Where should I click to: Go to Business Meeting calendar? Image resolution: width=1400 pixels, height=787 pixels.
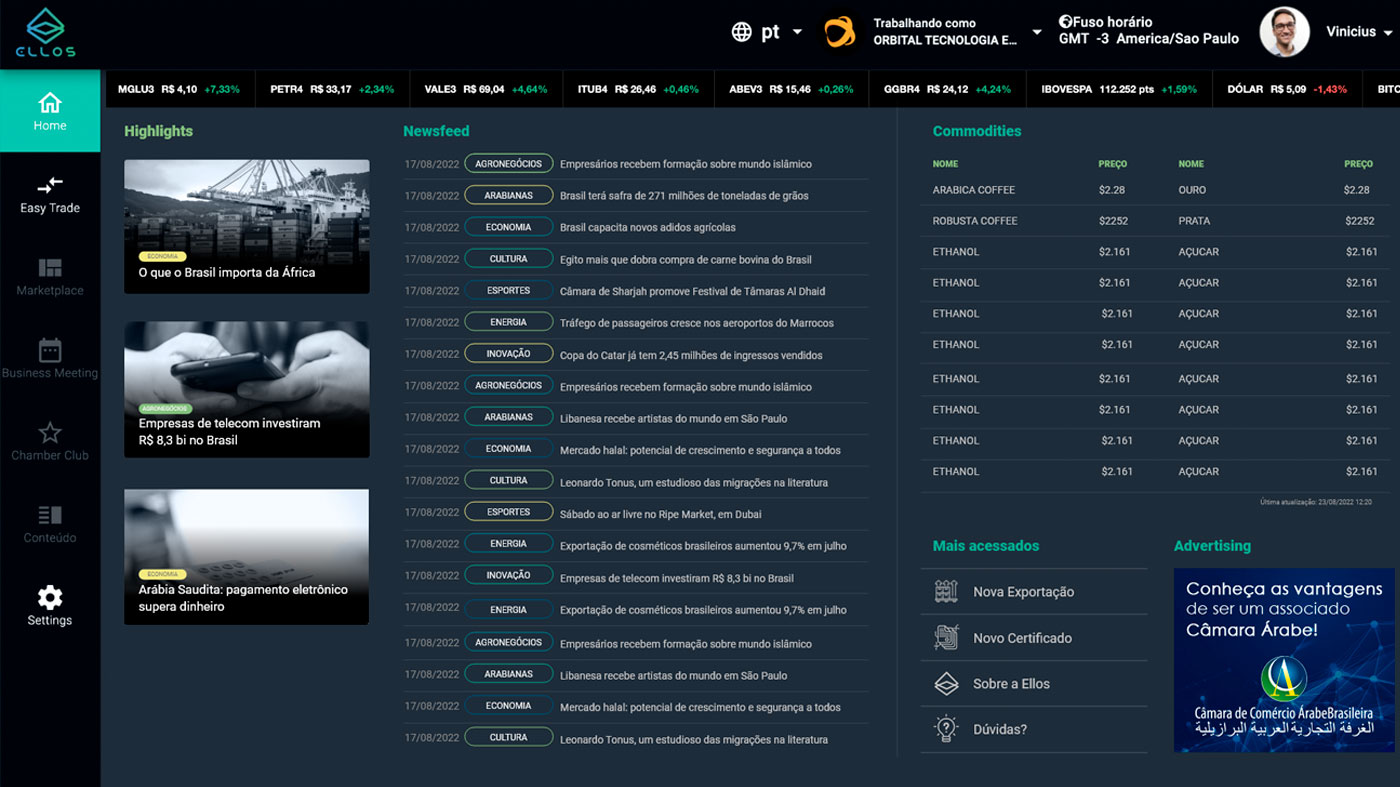(x=50, y=359)
